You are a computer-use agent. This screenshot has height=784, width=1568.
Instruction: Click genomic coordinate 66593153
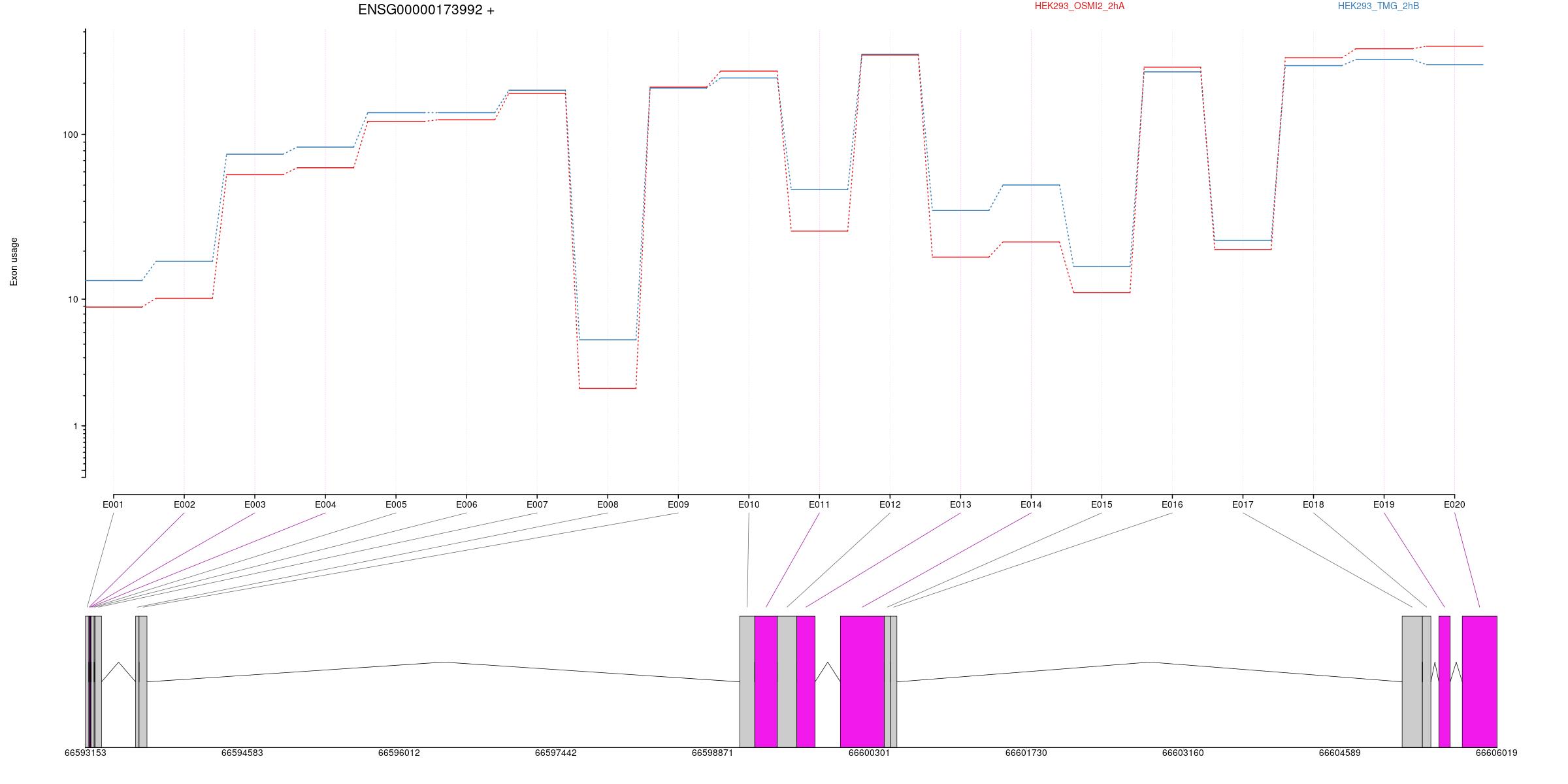click(x=85, y=753)
